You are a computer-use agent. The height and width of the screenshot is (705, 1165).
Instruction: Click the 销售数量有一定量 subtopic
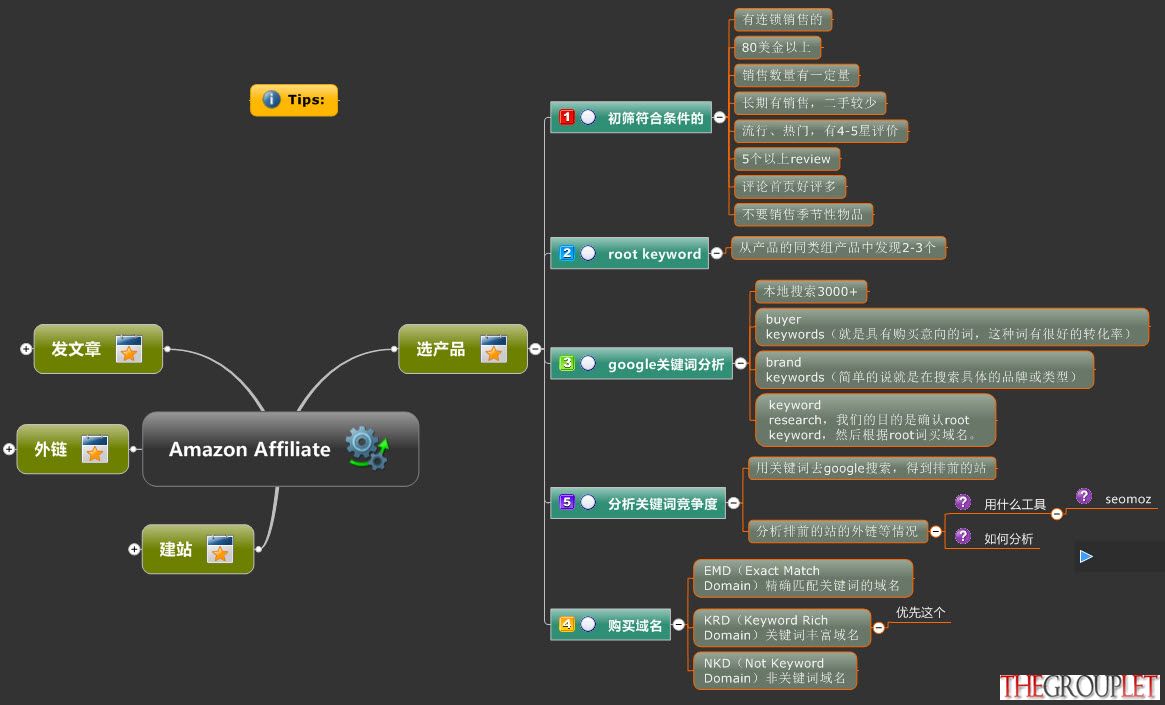point(796,75)
